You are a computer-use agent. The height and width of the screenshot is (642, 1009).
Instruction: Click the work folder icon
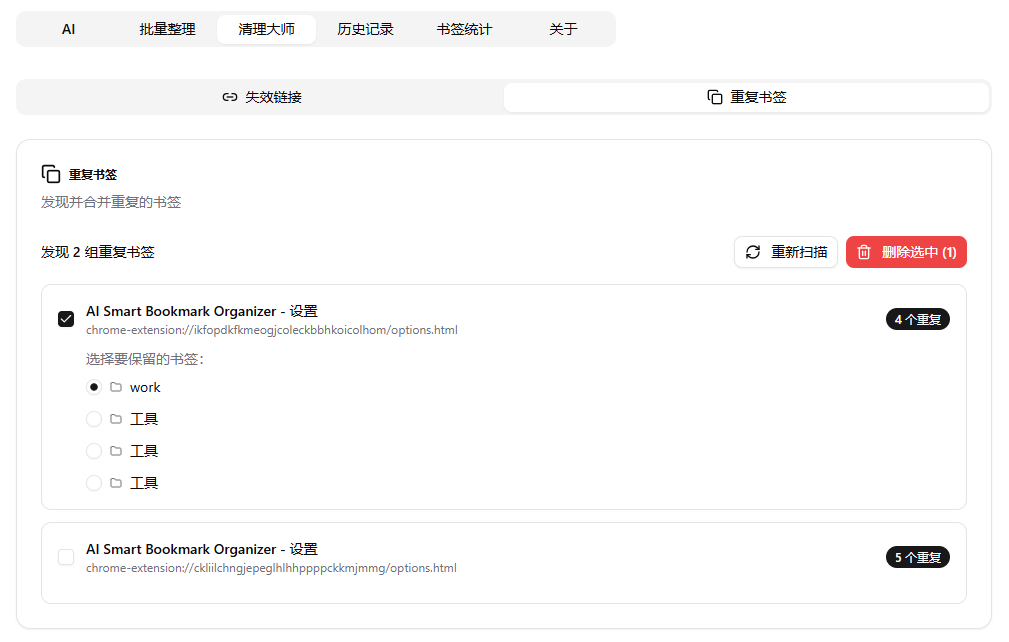pos(116,387)
